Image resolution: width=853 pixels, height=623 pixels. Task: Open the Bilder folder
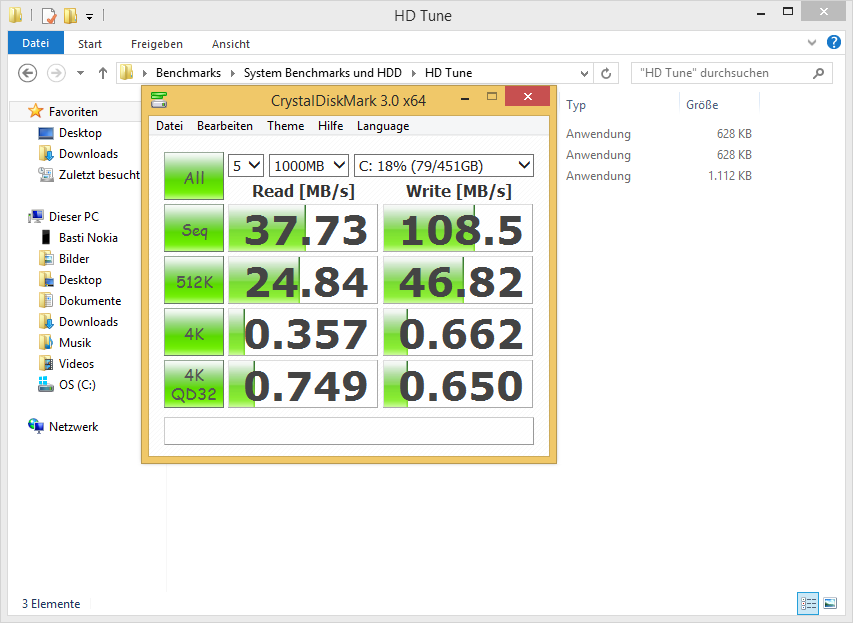(74, 259)
